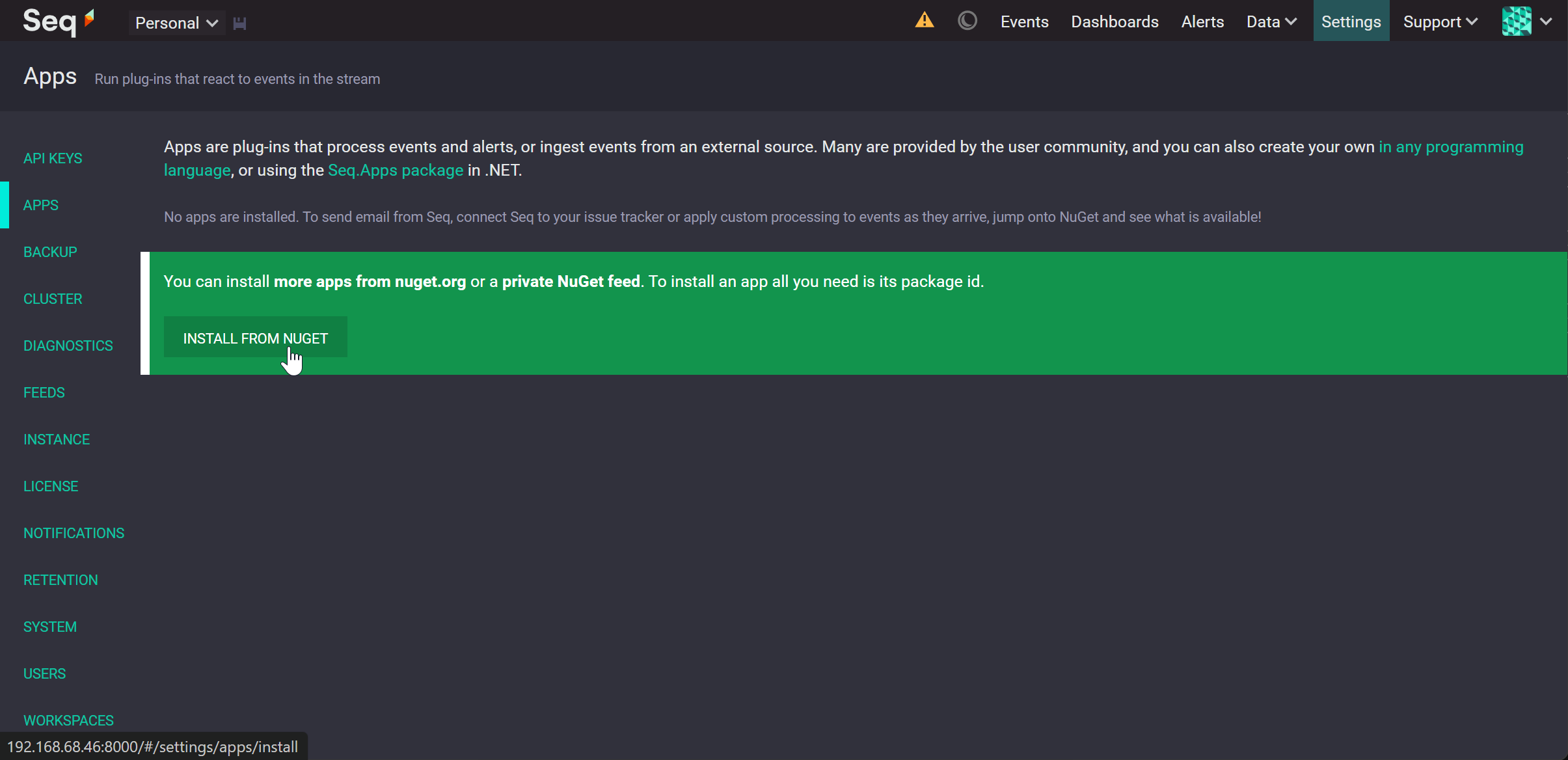This screenshot has height=760, width=1568.
Task: Toggle the dark mode moon icon
Action: [x=967, y=21]
